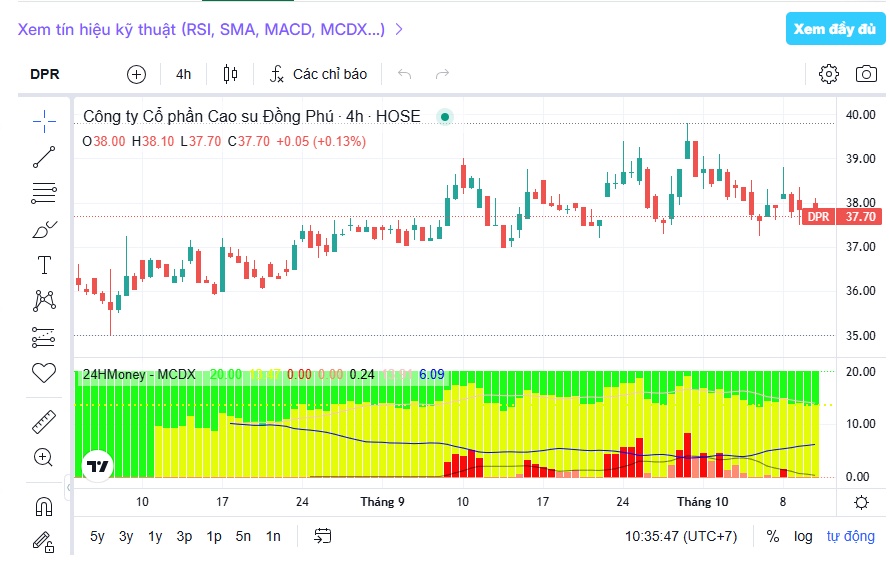Click the undo arrow
Image resolution: width=890 pixels, height=566 pixels.
click(404, 74)
